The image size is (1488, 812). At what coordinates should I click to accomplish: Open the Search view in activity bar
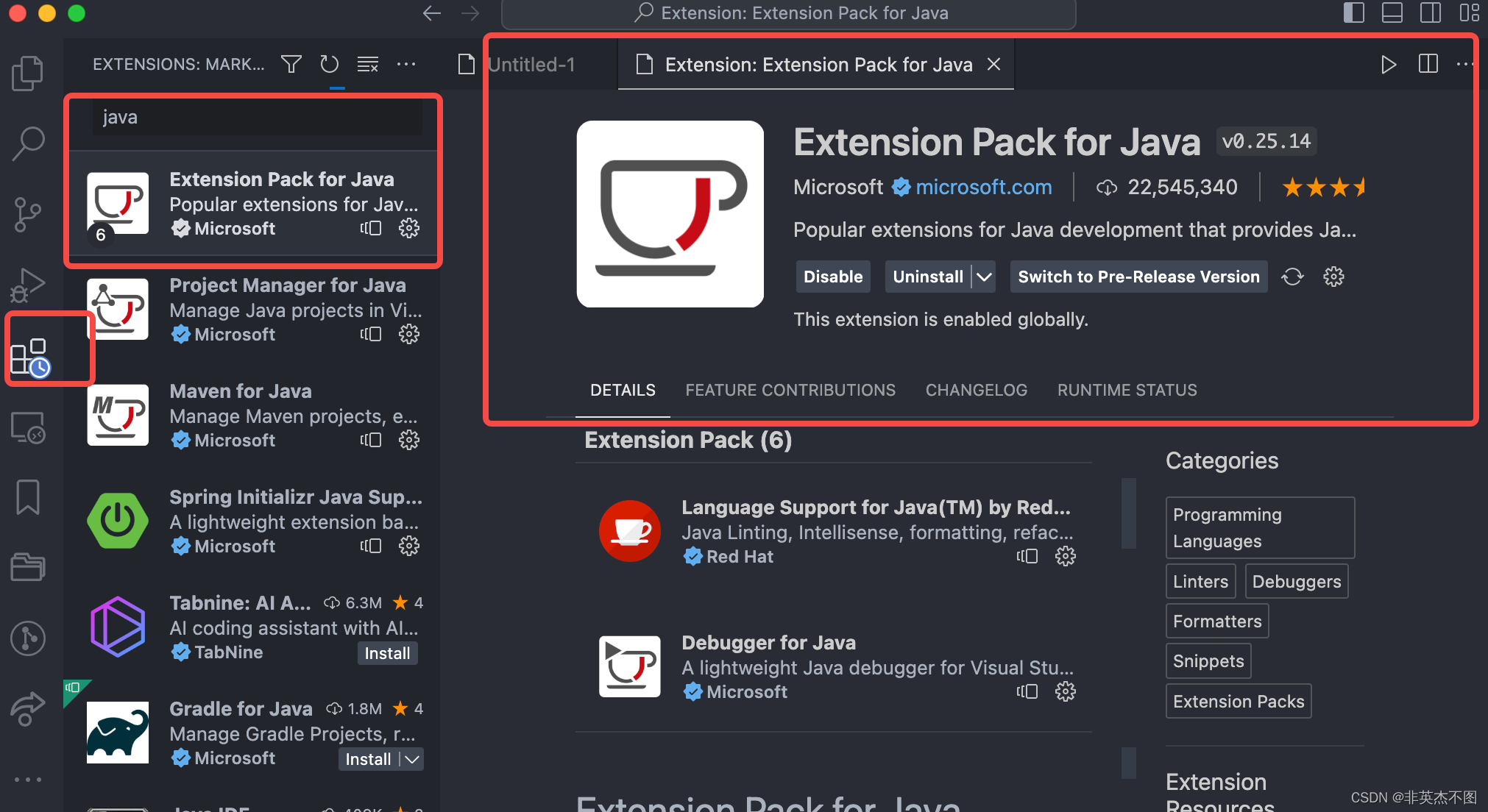(x=28, y=143)
